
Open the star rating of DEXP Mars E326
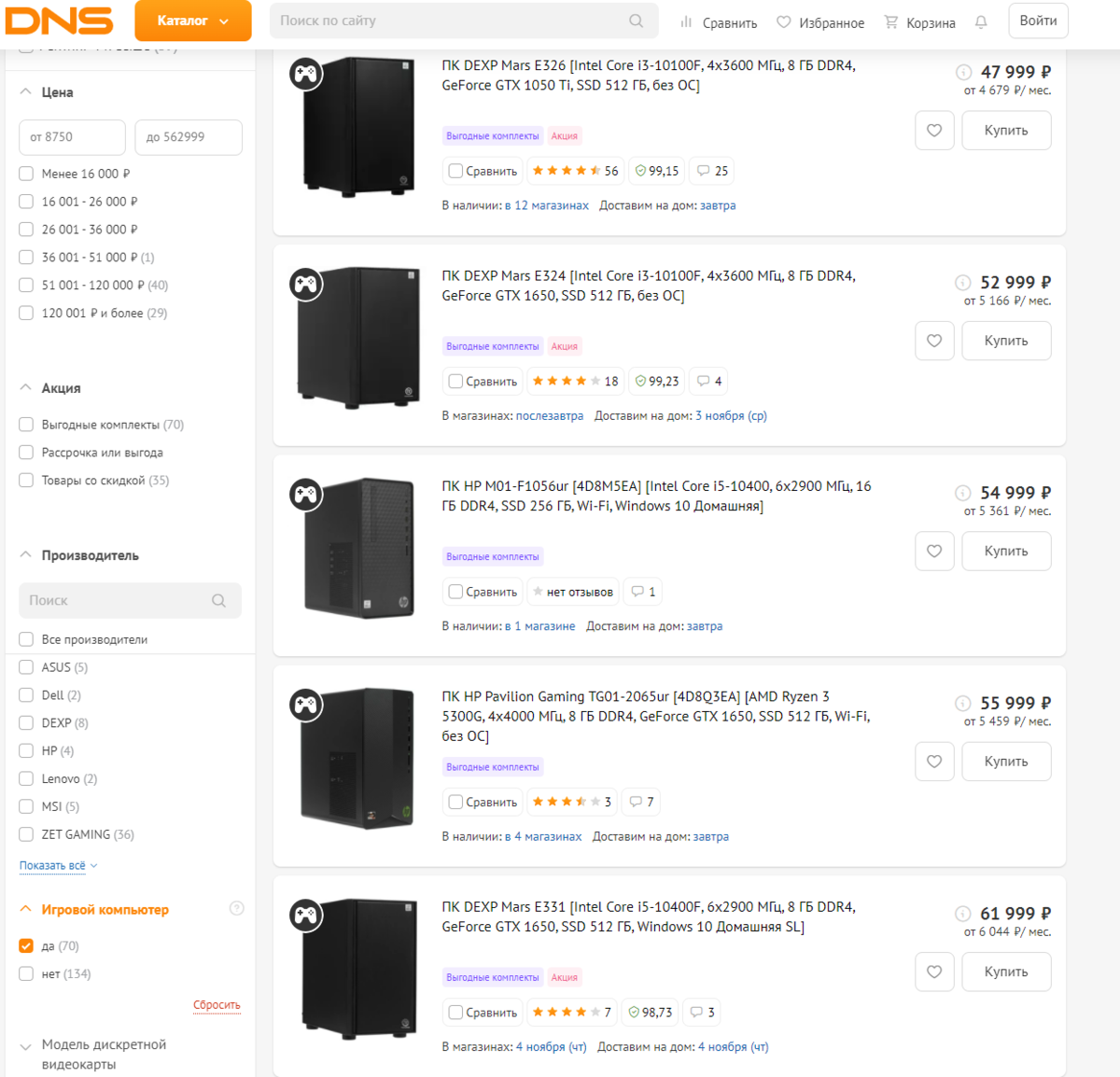coord(575,171)
